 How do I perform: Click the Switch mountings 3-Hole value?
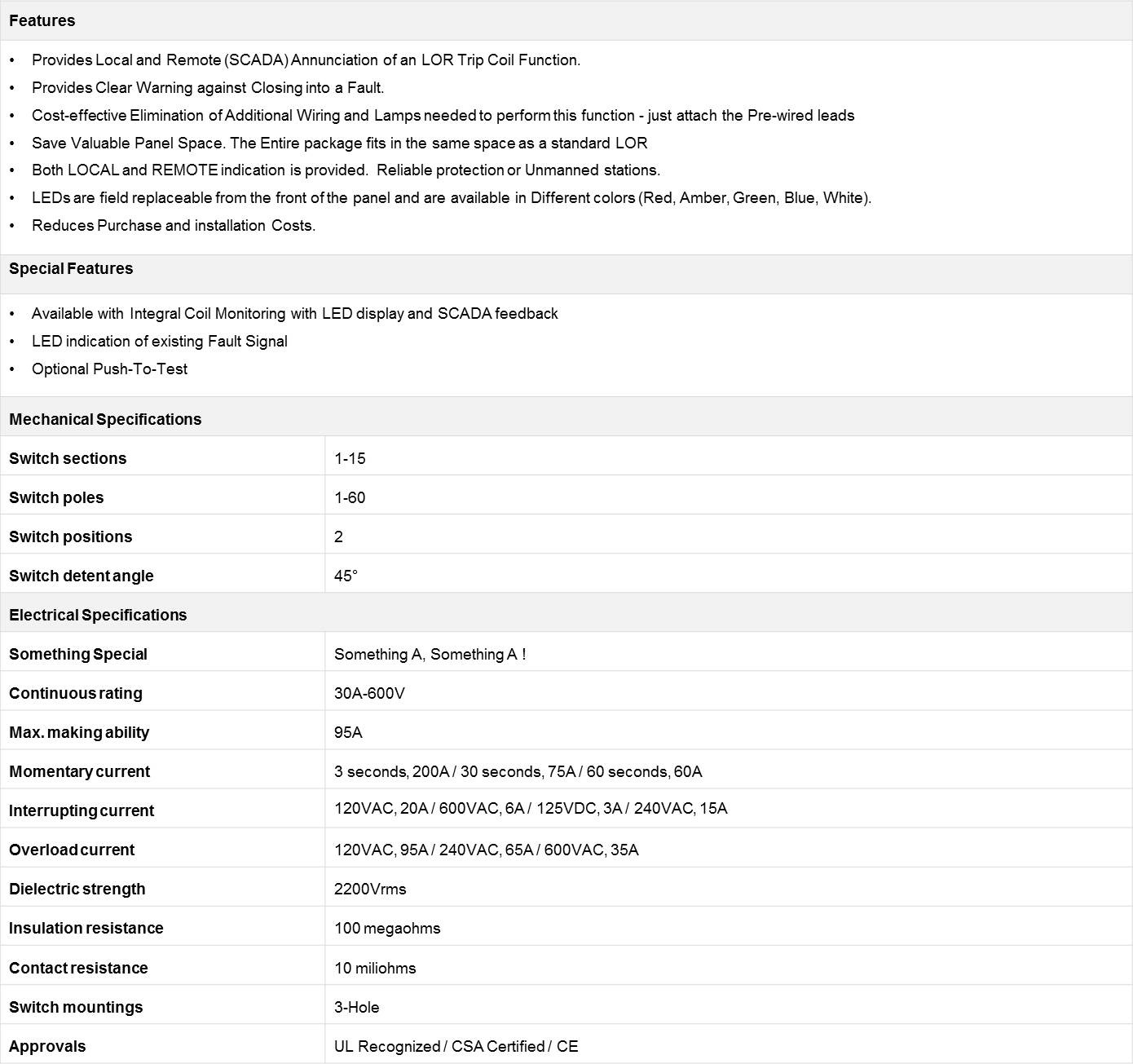coord(356,1007)
